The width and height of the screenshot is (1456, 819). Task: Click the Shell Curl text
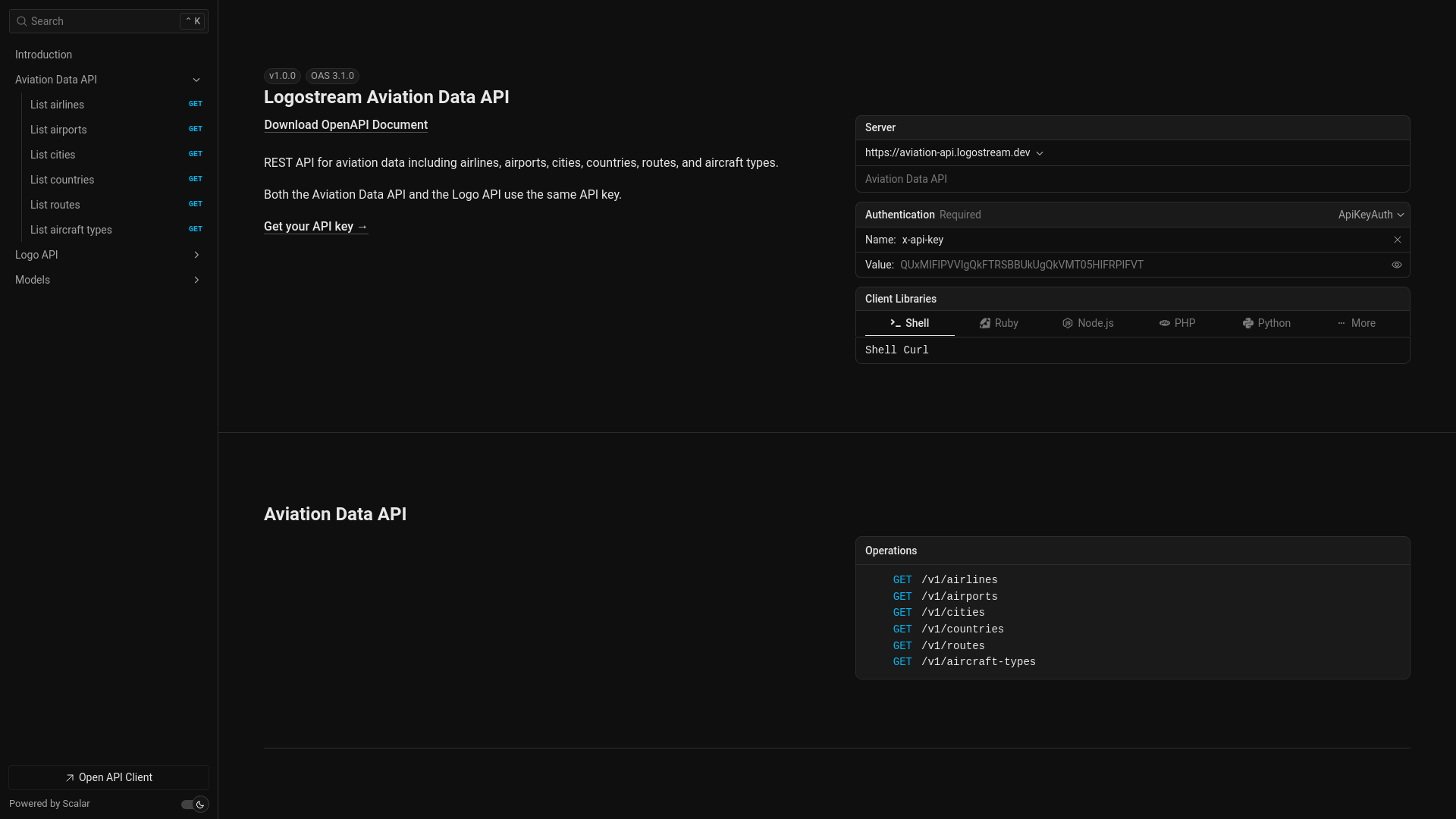click(897, 350)
